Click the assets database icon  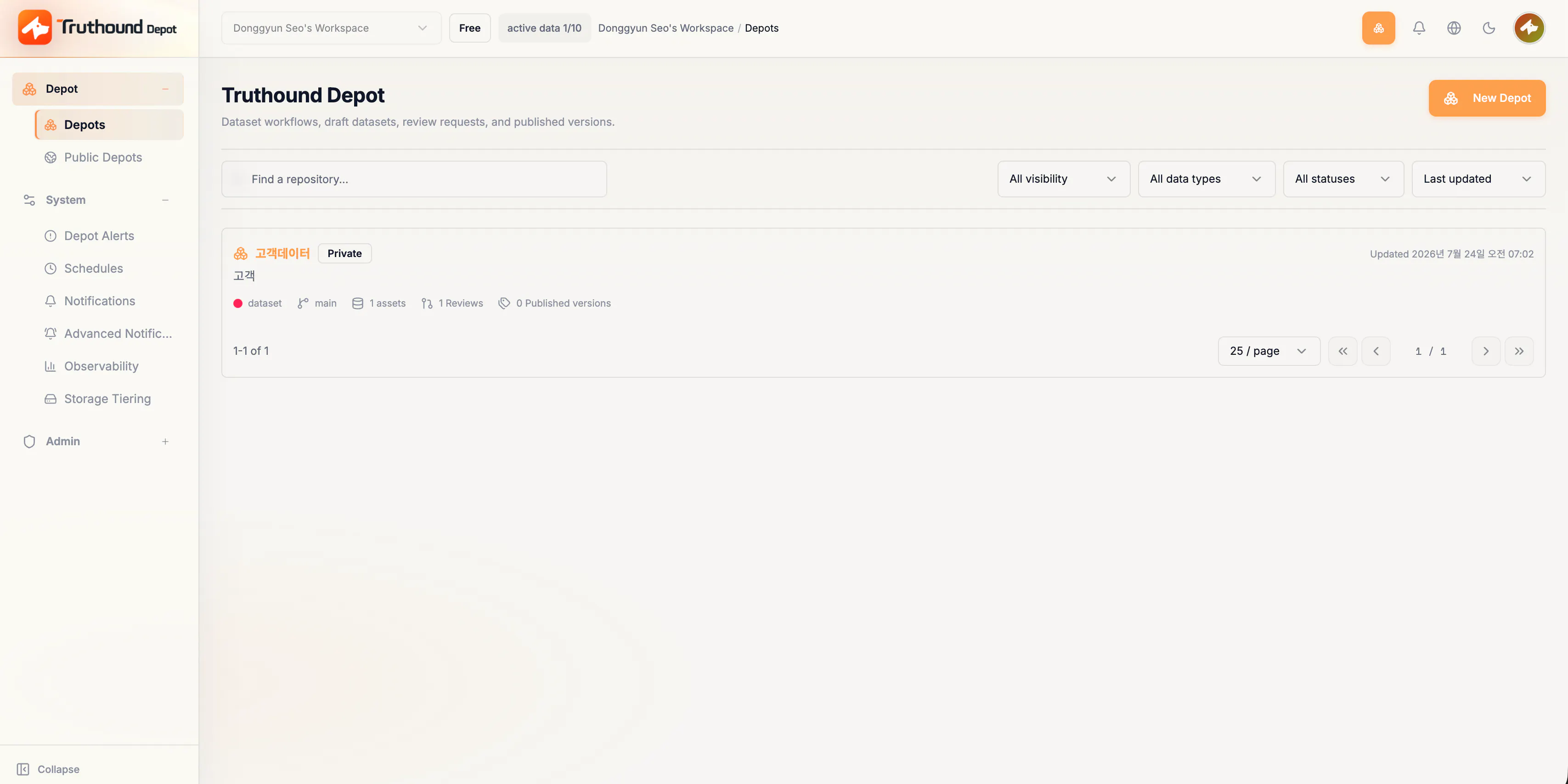tap(357, 303)
